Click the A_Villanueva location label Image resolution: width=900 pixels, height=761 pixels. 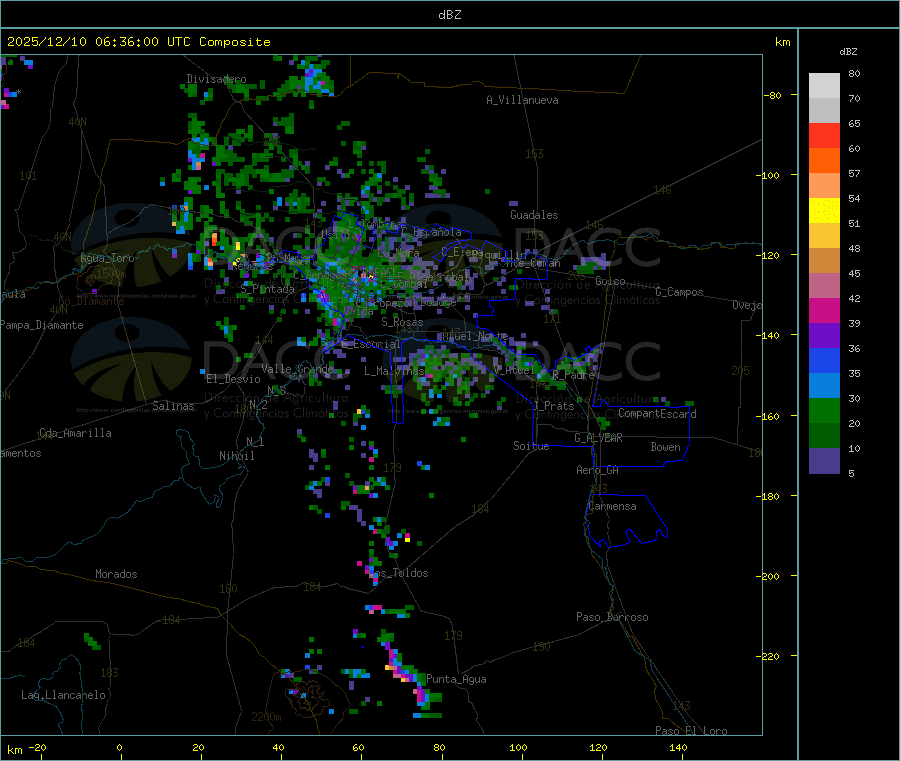coord(522,100)
